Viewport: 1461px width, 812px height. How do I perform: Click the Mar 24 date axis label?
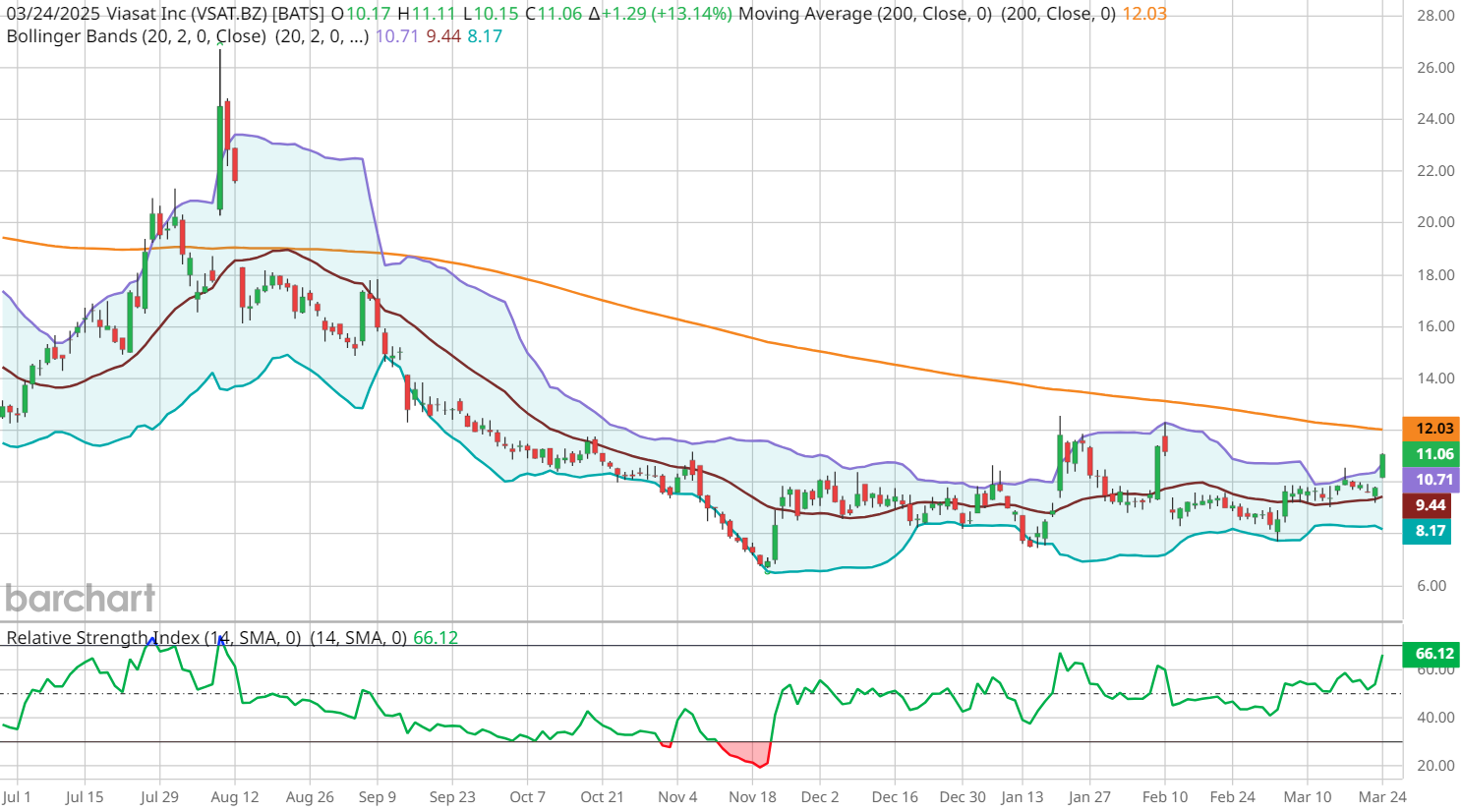(x=1382, y=797)
